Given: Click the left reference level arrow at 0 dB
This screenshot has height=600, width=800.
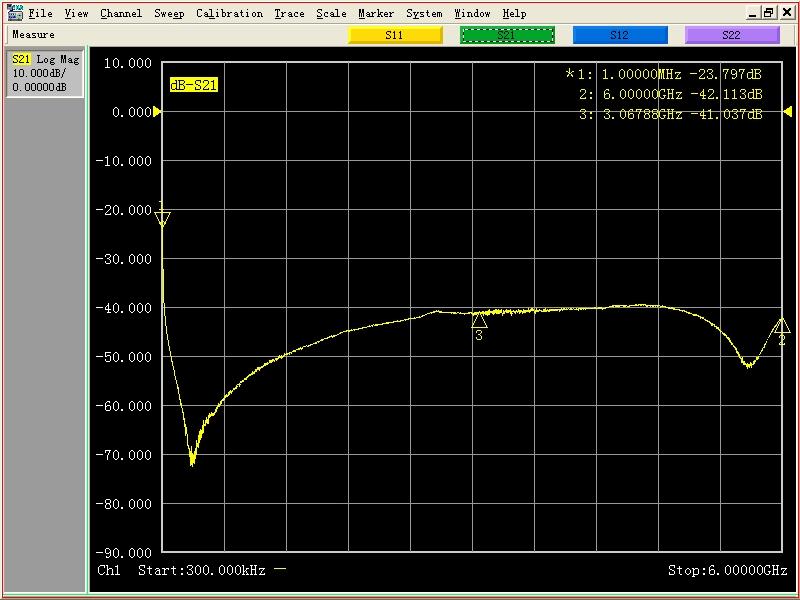Looking at the screenshot, I should pyautogui.click(x=156, y=112).
